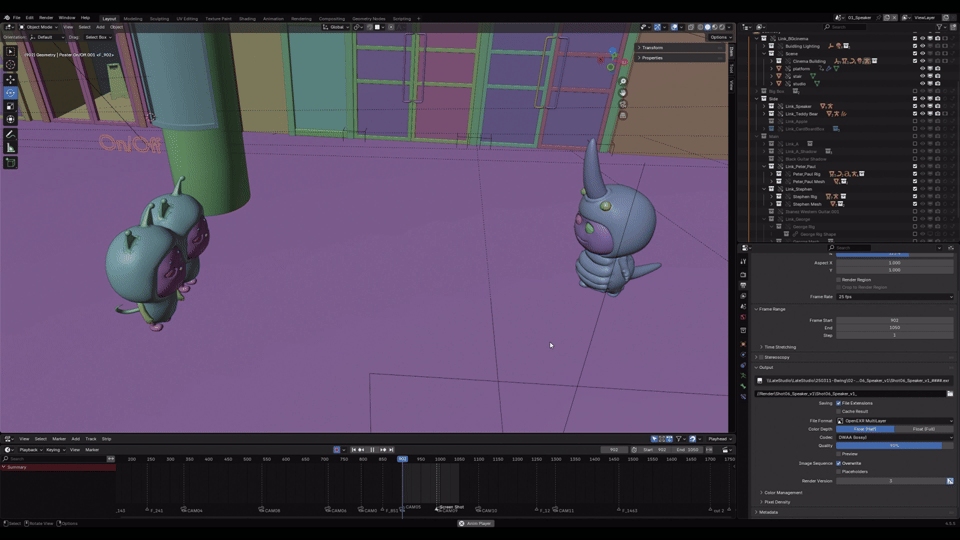The image size is (960, 540).
Task: Enable the Placeholders checkbox
Action: tap(838, 472)
